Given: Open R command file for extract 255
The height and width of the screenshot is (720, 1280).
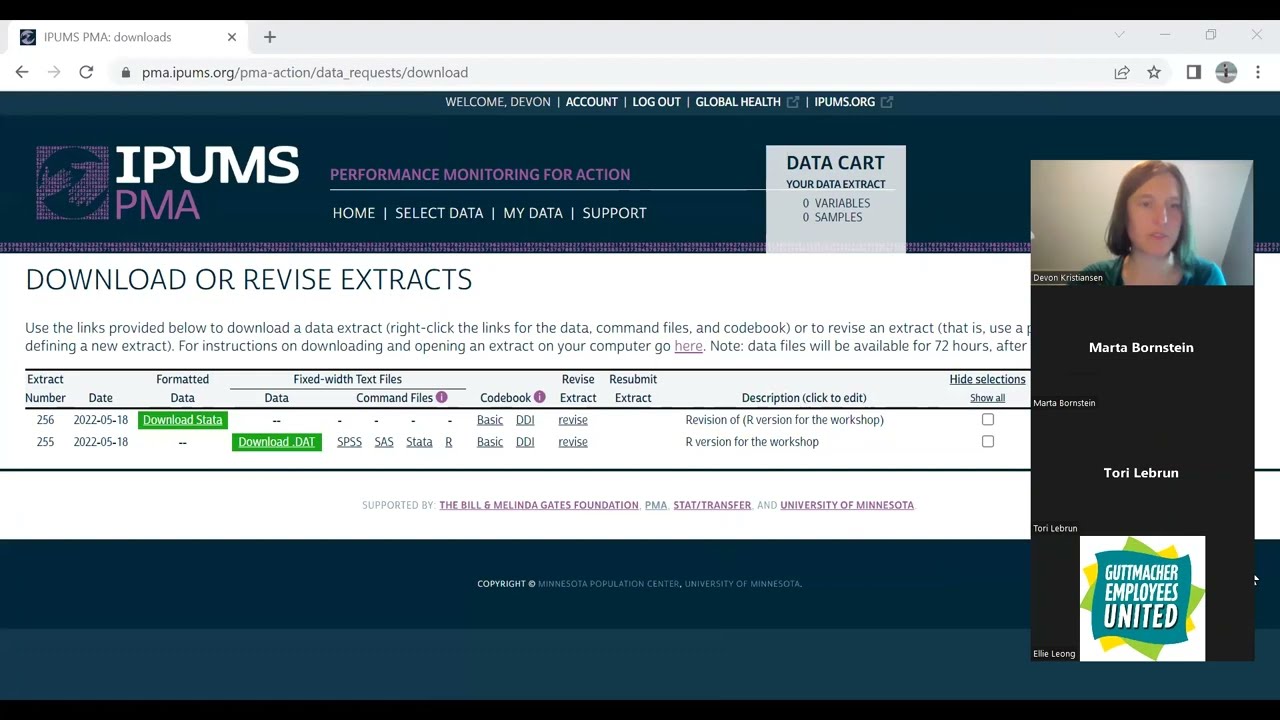Looking at the screenshot, I should pyautogui.click(x=448, y=442).
